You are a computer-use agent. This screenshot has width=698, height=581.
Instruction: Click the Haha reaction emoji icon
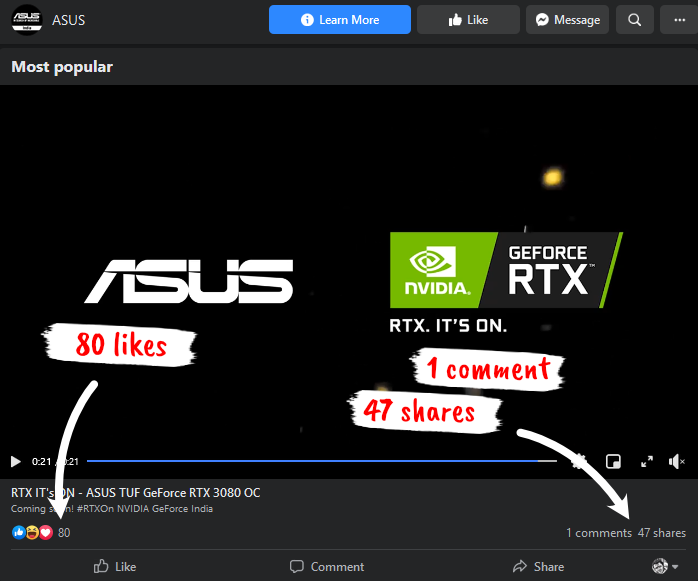[32, 532]
